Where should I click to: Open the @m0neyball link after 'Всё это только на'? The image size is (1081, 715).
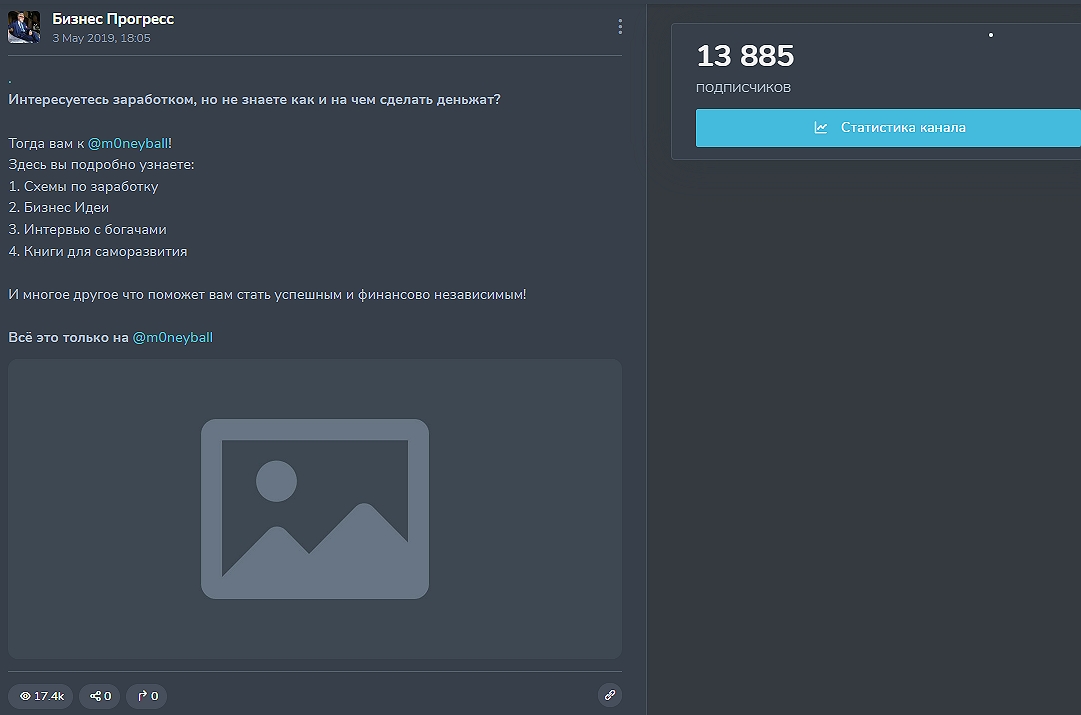[172, 337]
